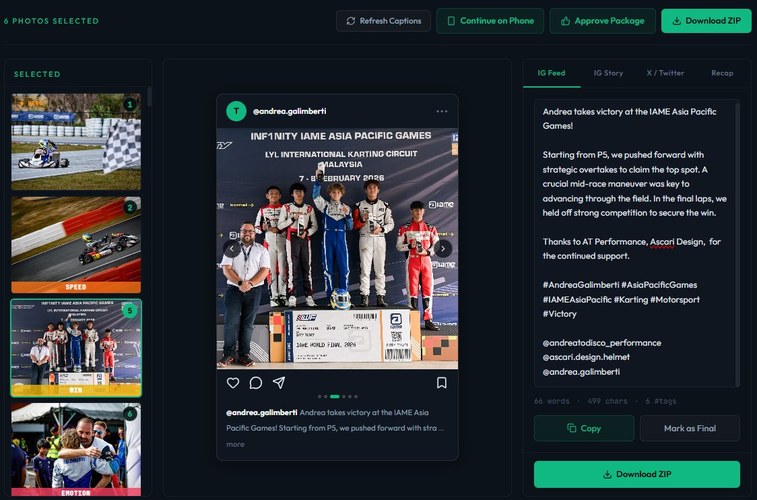Click the green T profile avatar
The width and height of the screenshot is (757, 500).
click(x=236, y=111)
